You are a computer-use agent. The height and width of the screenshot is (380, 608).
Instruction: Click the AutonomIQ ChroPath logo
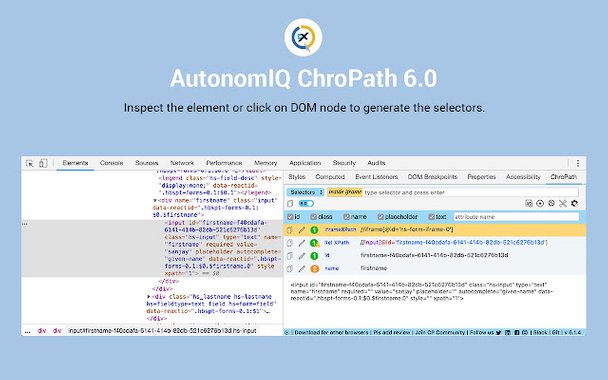pyautogui.click(x=304, y=37)
